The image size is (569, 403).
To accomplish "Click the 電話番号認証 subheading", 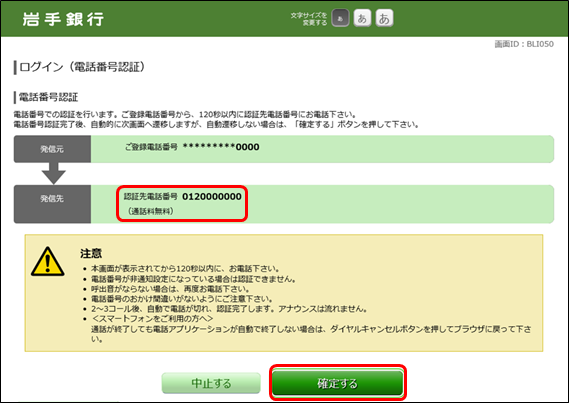I will 48,97.
